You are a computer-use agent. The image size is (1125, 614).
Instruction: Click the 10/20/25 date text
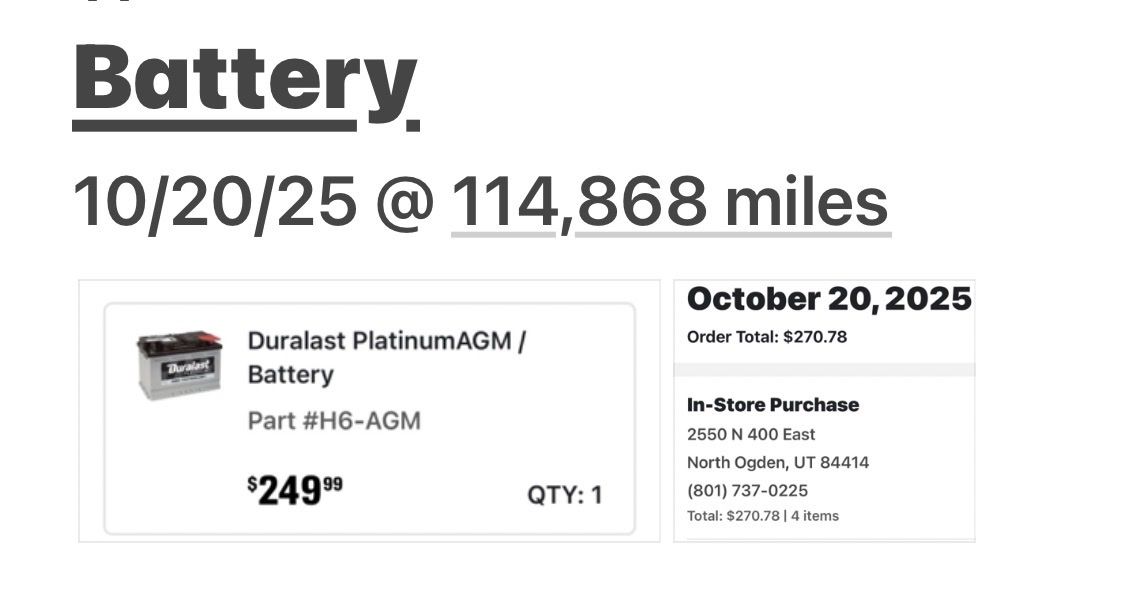coord(214,201)
